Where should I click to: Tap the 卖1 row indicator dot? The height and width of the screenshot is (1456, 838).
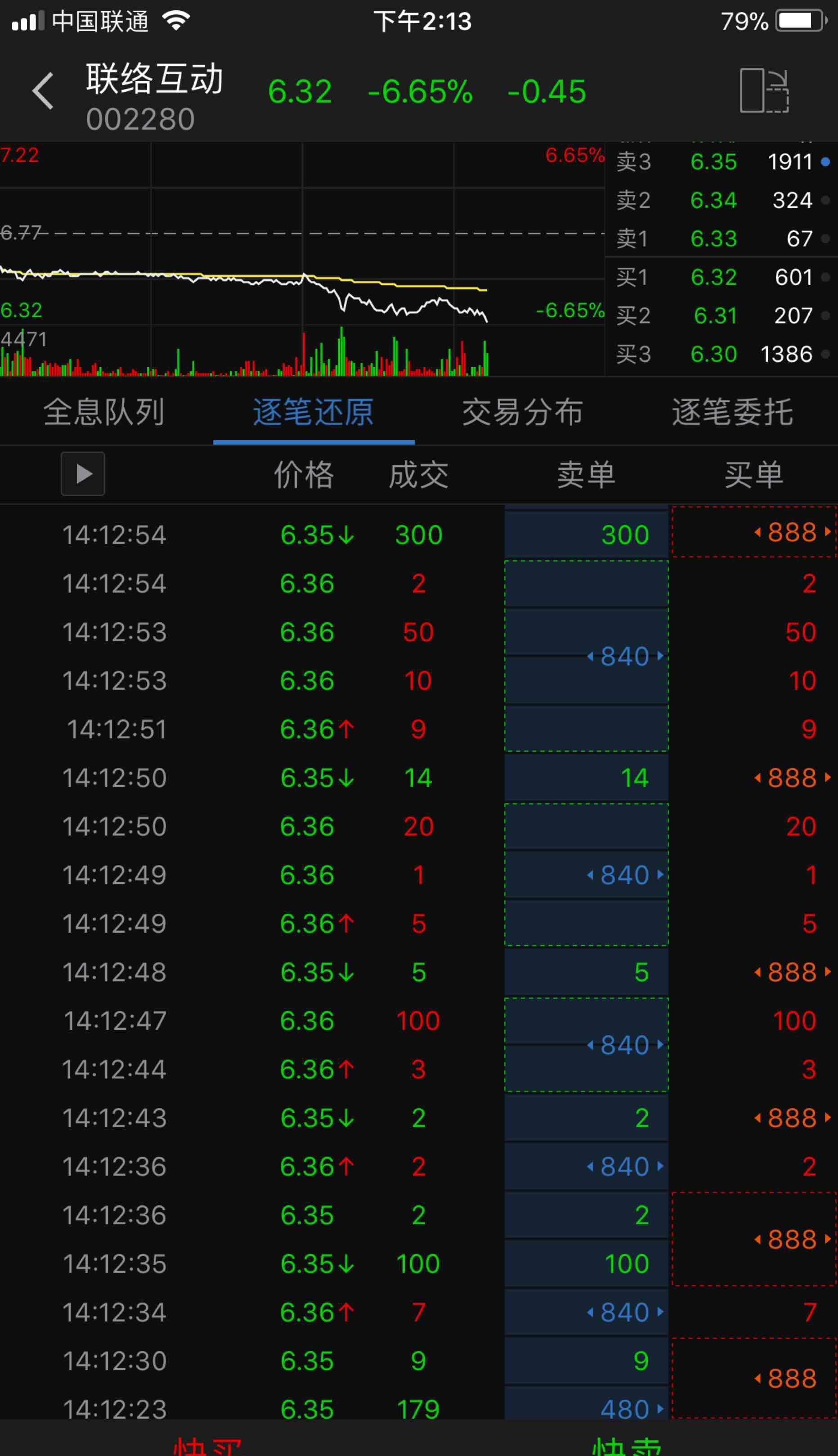825,238
